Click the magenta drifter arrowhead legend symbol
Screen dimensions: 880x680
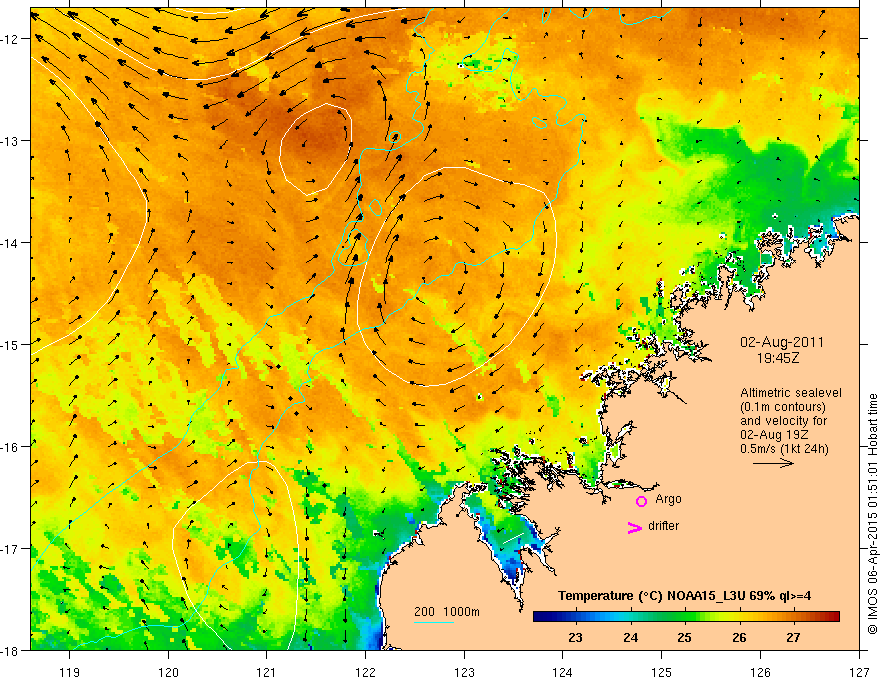tap(635, 527)
